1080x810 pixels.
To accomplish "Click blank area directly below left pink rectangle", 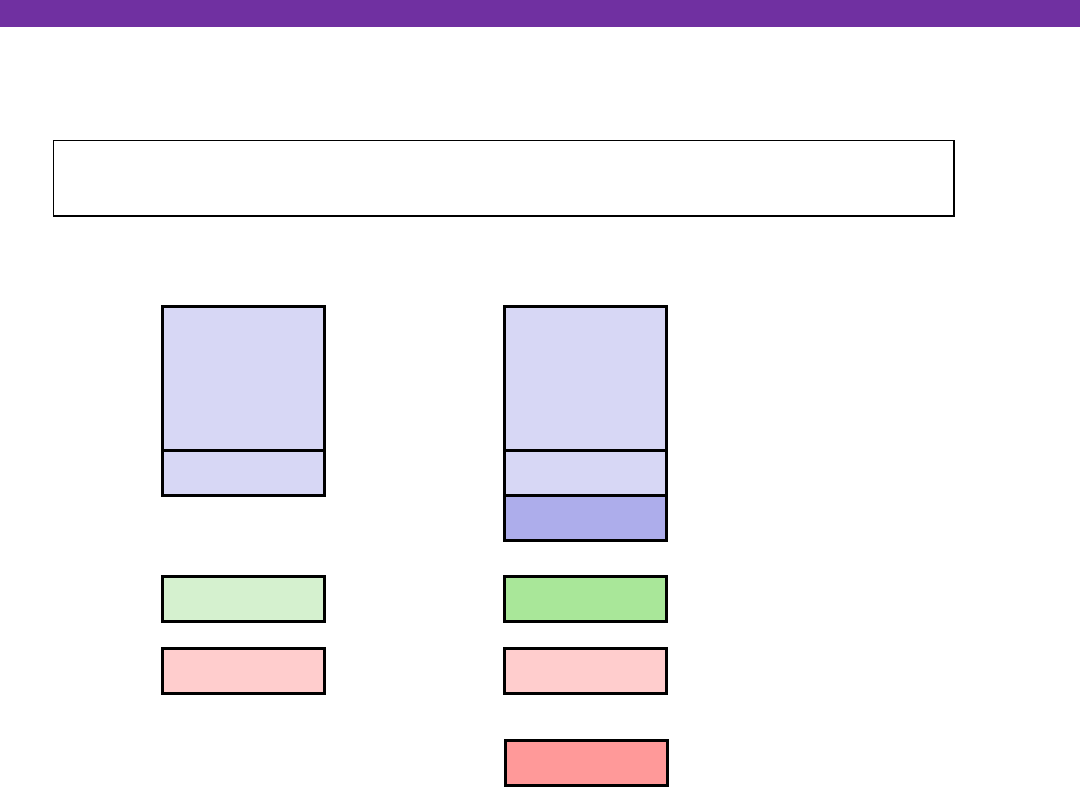I will click(243, 740).
